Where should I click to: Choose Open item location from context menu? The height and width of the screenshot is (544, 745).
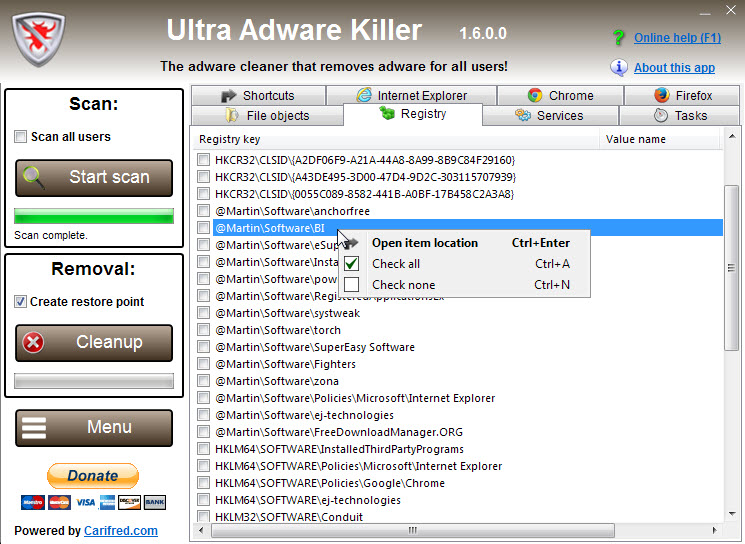464,243
